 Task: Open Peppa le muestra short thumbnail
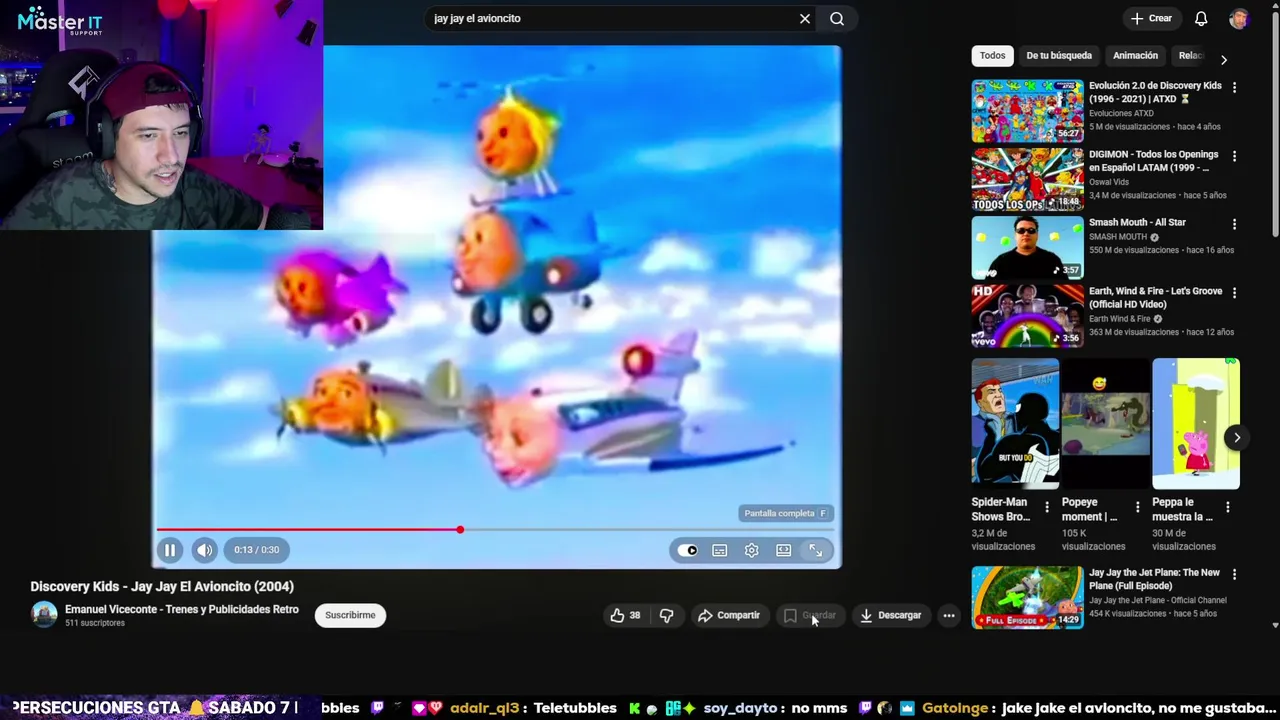click(1195, 423)
